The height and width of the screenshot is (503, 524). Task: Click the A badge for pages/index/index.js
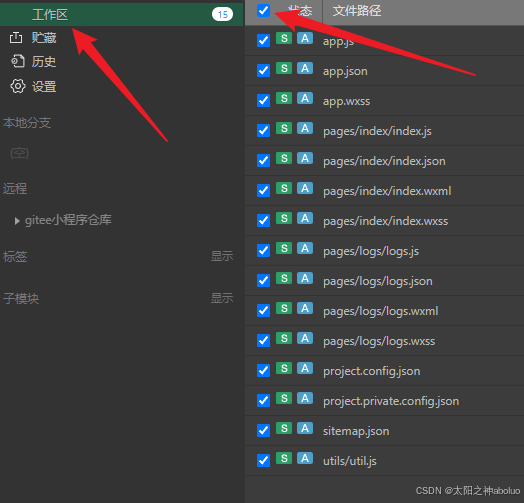point(305,128)
